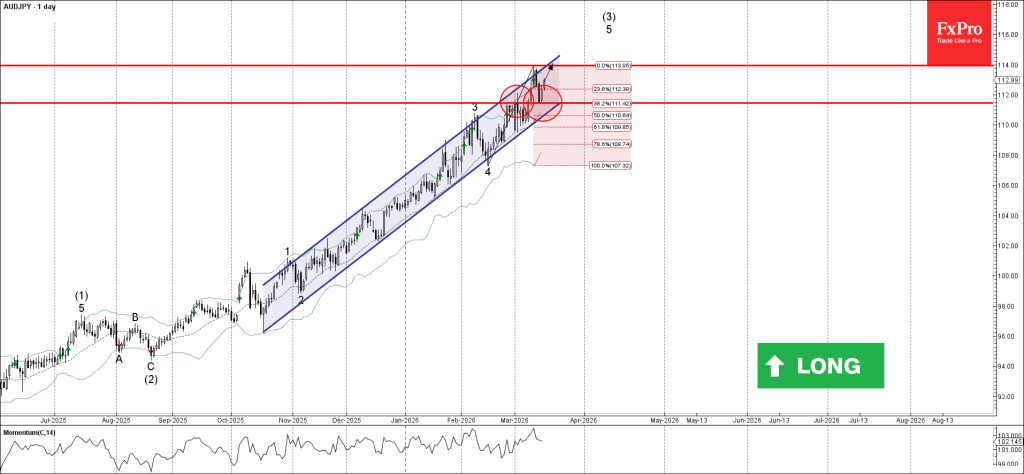Click the 100.0%(107.32) Fibonacci level label
The height and width of the screenshot is (474, 1024).
click(611, 166)
